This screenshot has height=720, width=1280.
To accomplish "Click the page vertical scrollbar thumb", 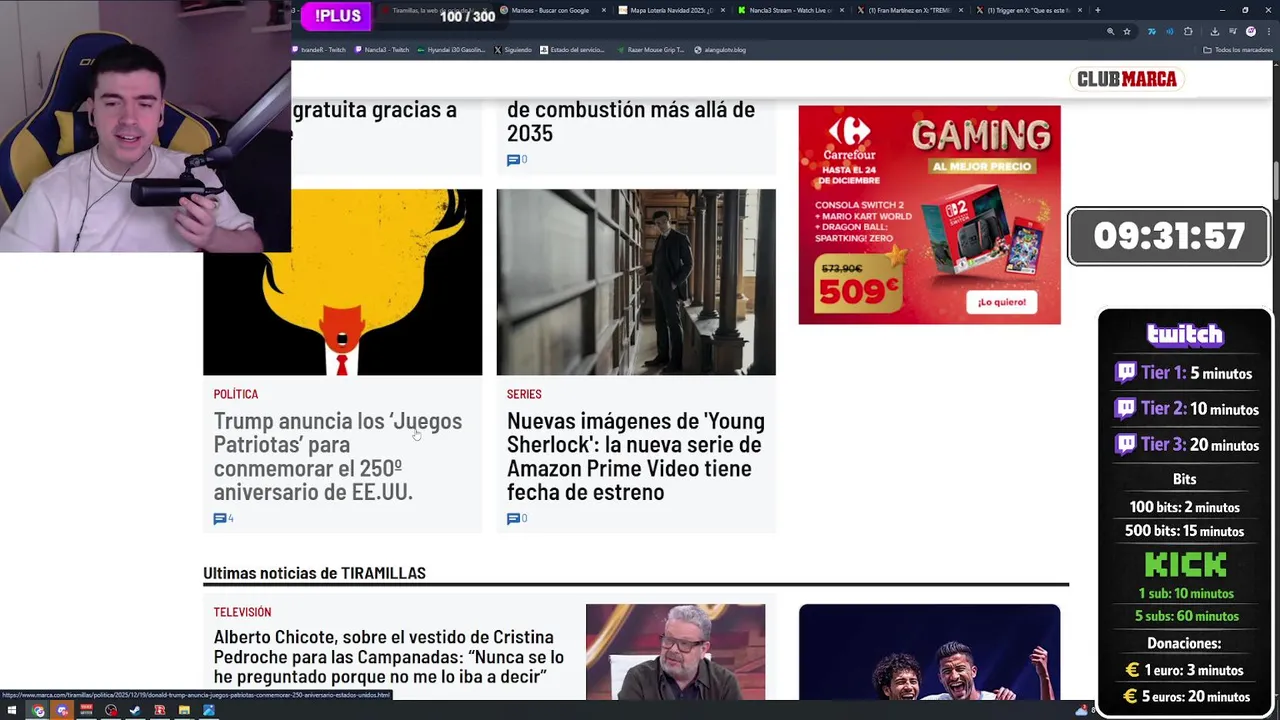I will click(x=1275, y=180).
